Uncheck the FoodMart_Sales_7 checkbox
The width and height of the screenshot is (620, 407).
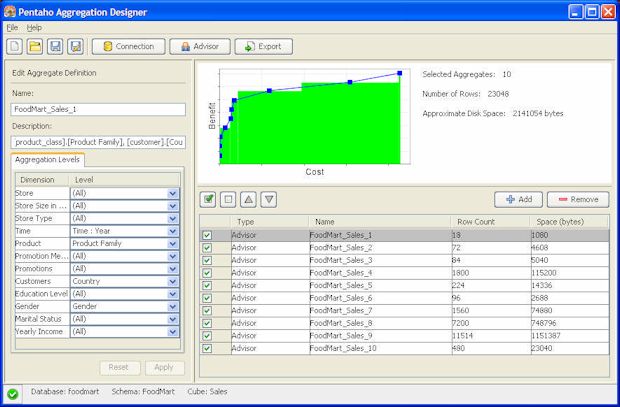(207, 311)
